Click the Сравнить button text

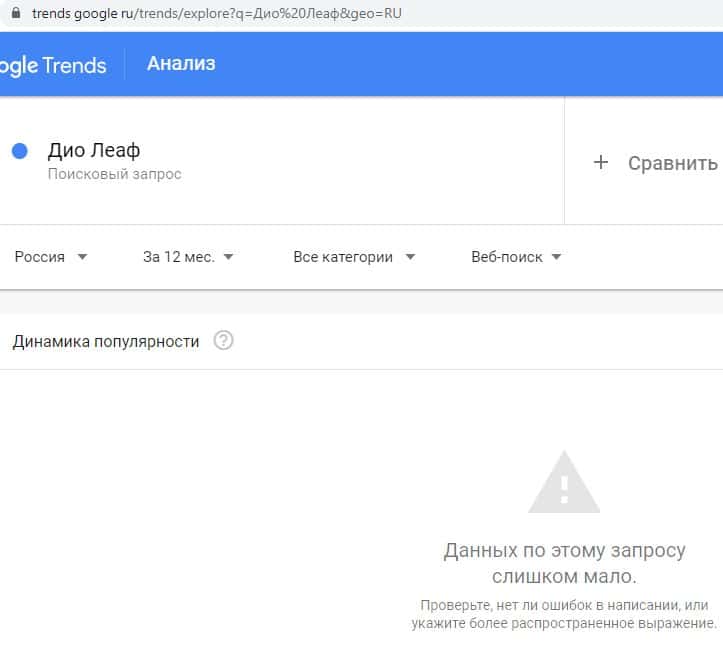(x=672, y=163)
